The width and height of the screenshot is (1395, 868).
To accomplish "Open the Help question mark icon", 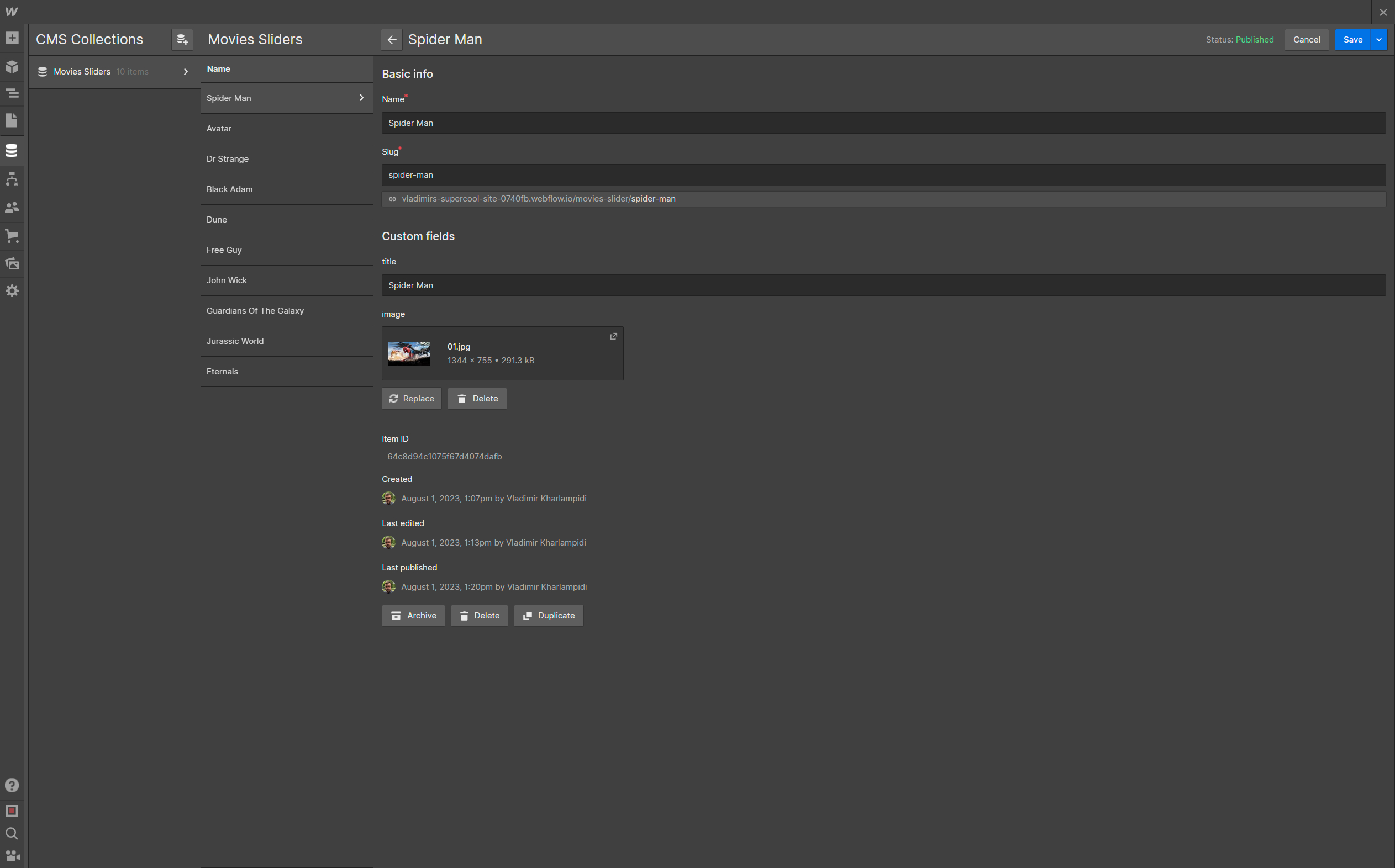I will coord(12,785).
